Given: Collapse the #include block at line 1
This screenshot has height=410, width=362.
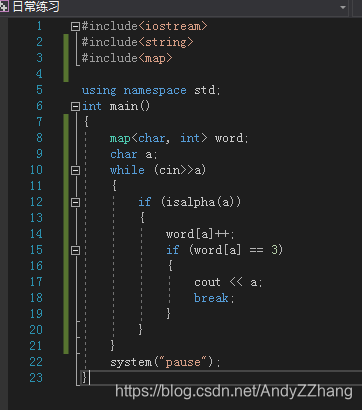Looking at the screenshot, I should [x=76, y=26].
